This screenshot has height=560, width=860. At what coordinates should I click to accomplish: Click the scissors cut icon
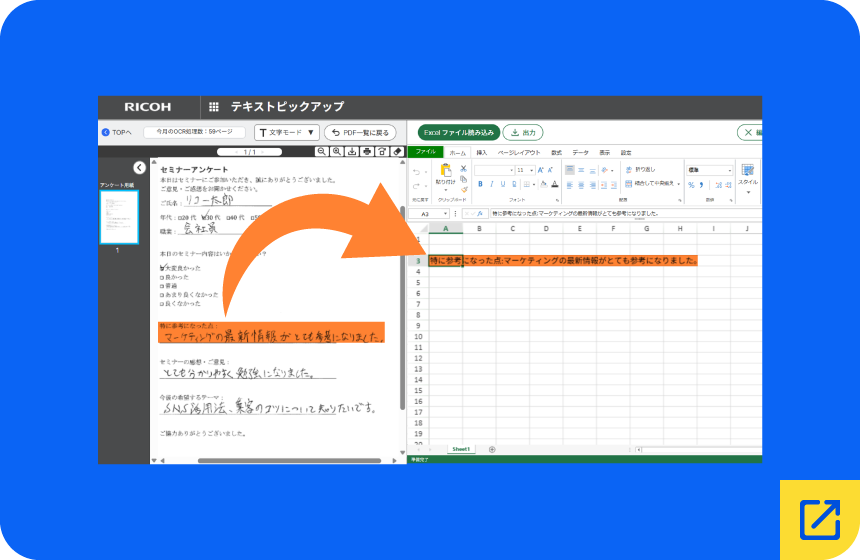click(x=463, y=168)
